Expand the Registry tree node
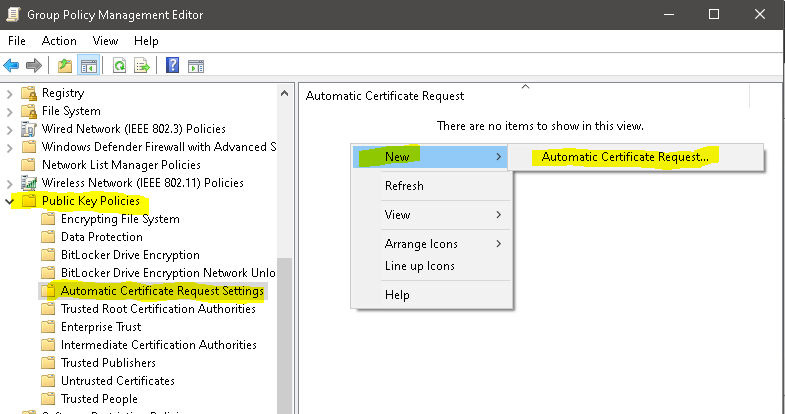Image resolution: width=785 pixels, height=414 pixels. click(x=11, y=93)
